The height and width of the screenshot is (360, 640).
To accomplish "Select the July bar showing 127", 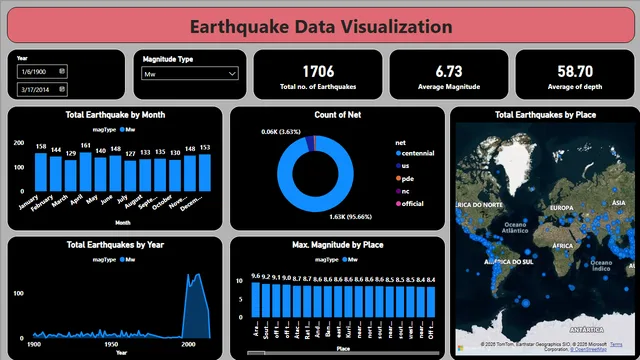I will click(x=130, y=176).
